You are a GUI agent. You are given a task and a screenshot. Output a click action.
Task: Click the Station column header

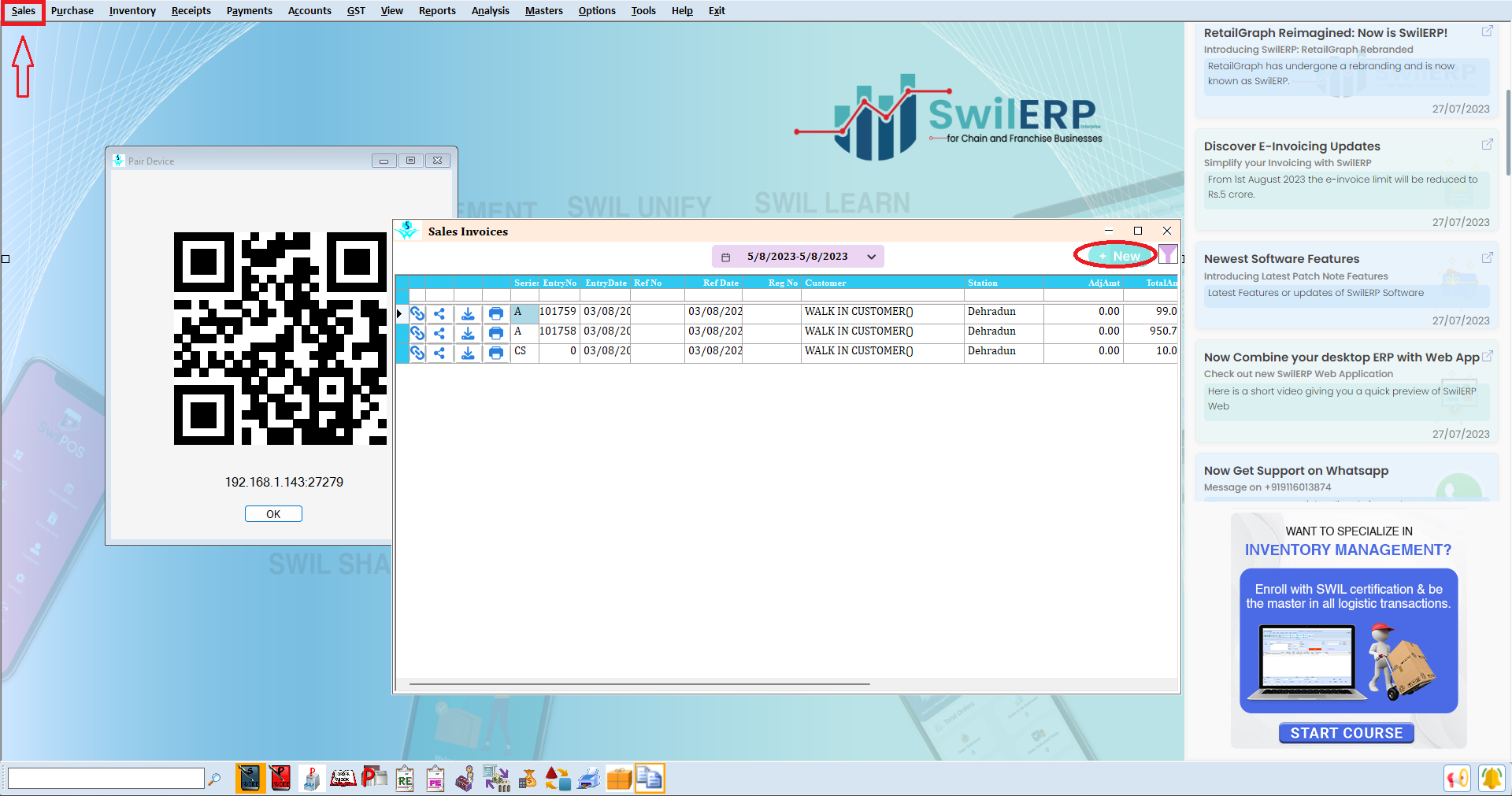click(x=1003, y=283)
